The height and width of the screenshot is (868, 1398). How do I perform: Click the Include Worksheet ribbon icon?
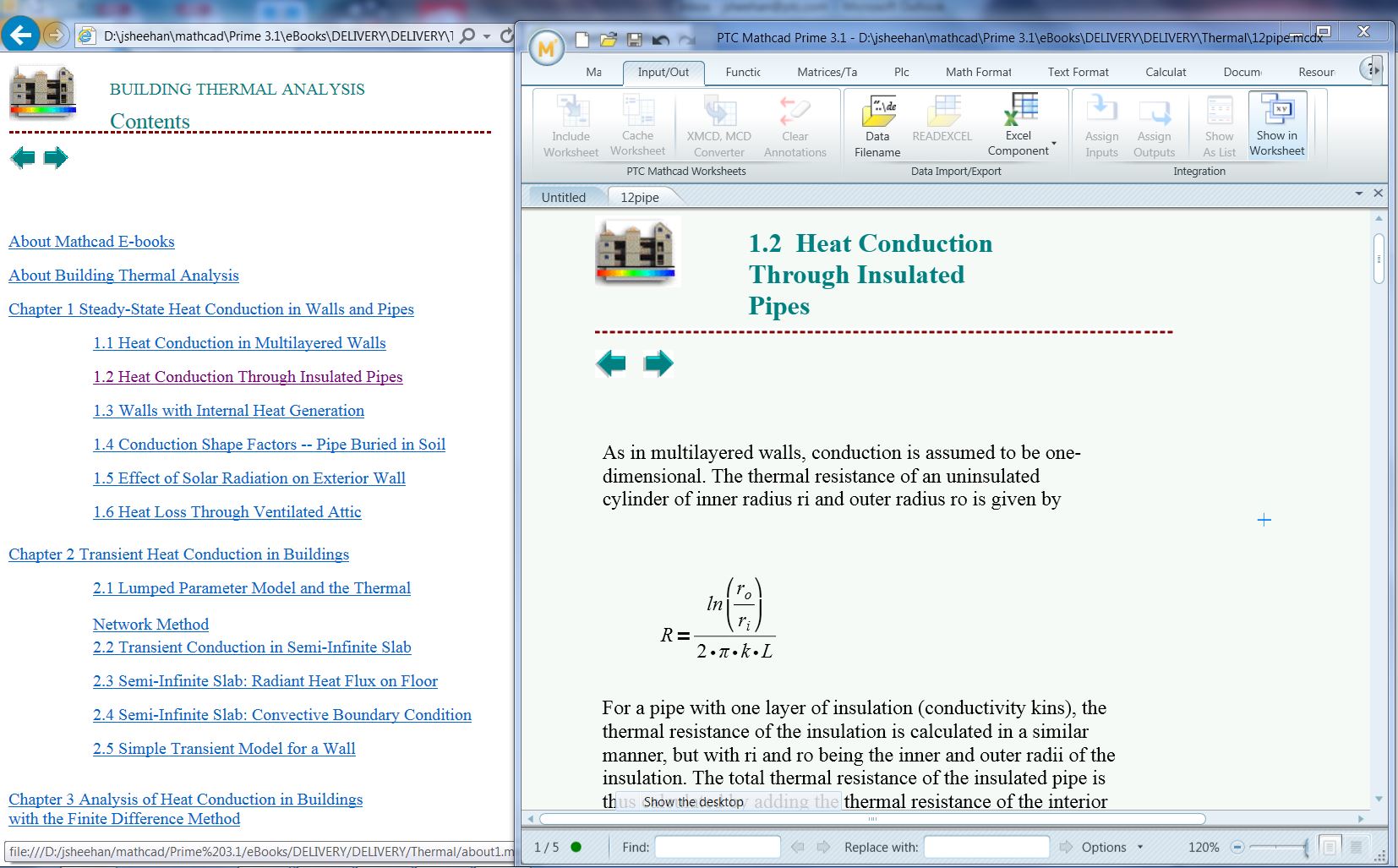[x=571, y=126]
